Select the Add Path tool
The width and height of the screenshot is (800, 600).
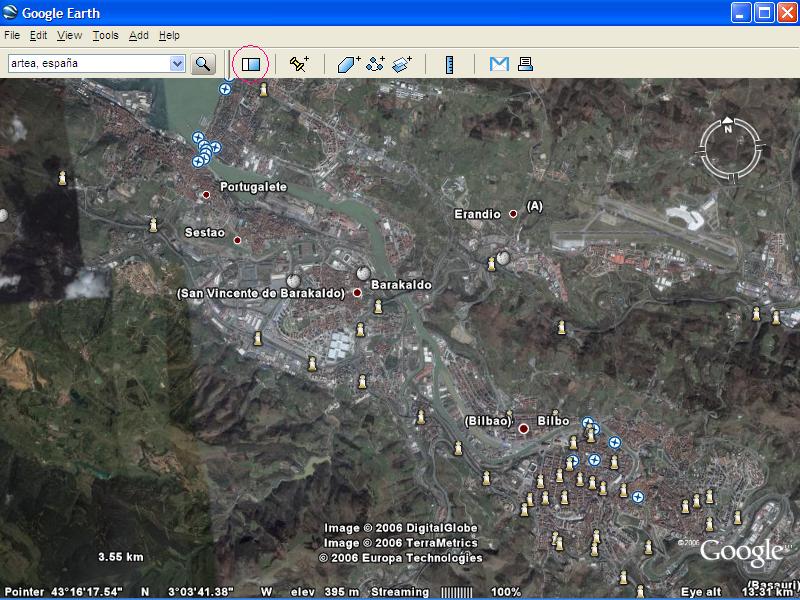point(376,64)
